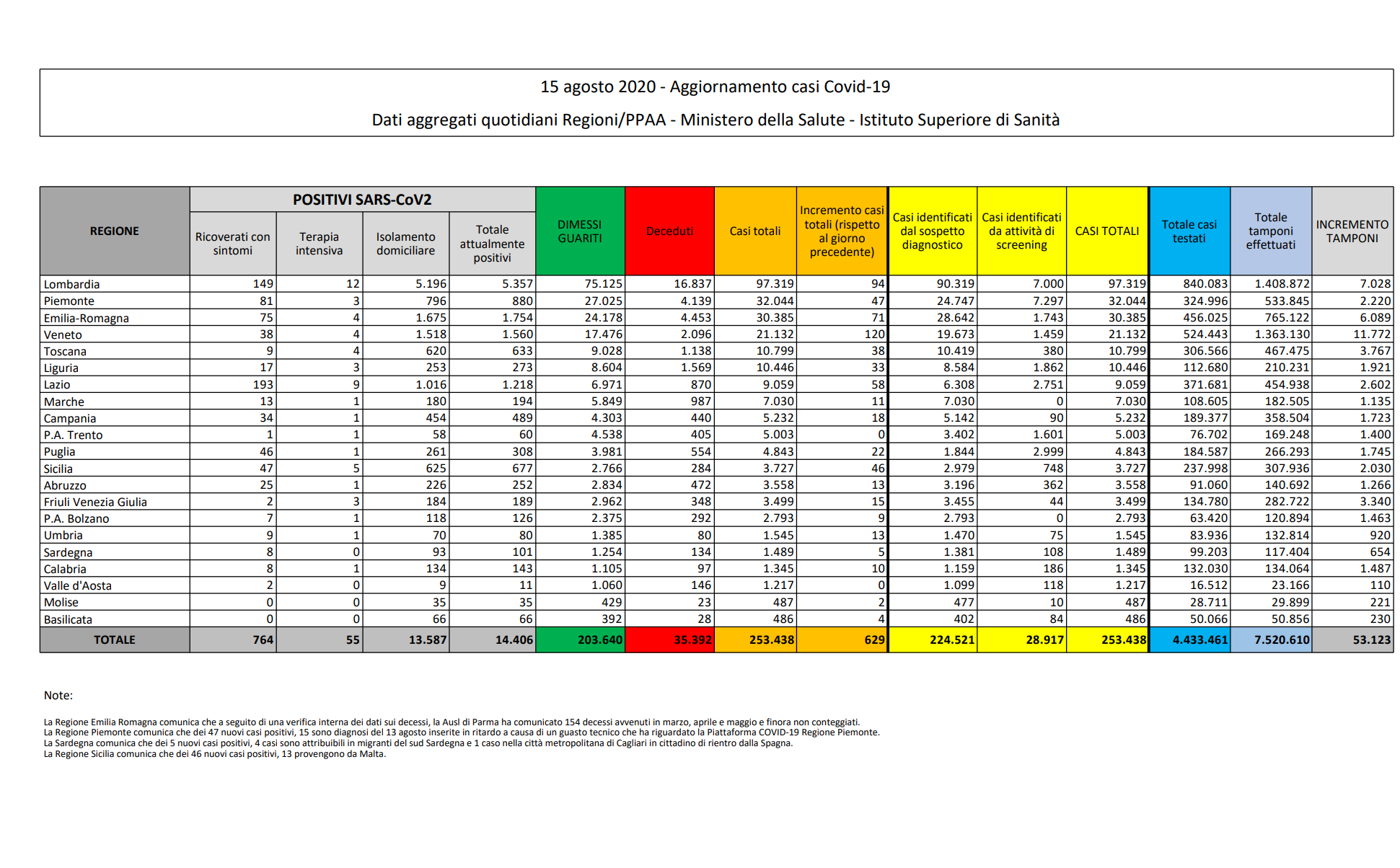
Task: Select total tamponi value 7.520.610
Action: click(1281, 639)
